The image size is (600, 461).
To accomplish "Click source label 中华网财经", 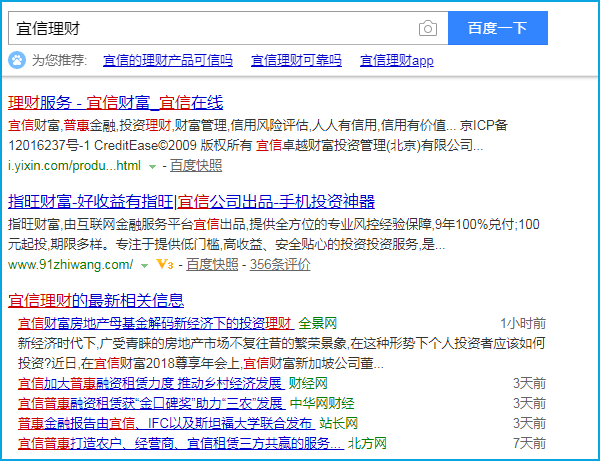I will (322, 403).
